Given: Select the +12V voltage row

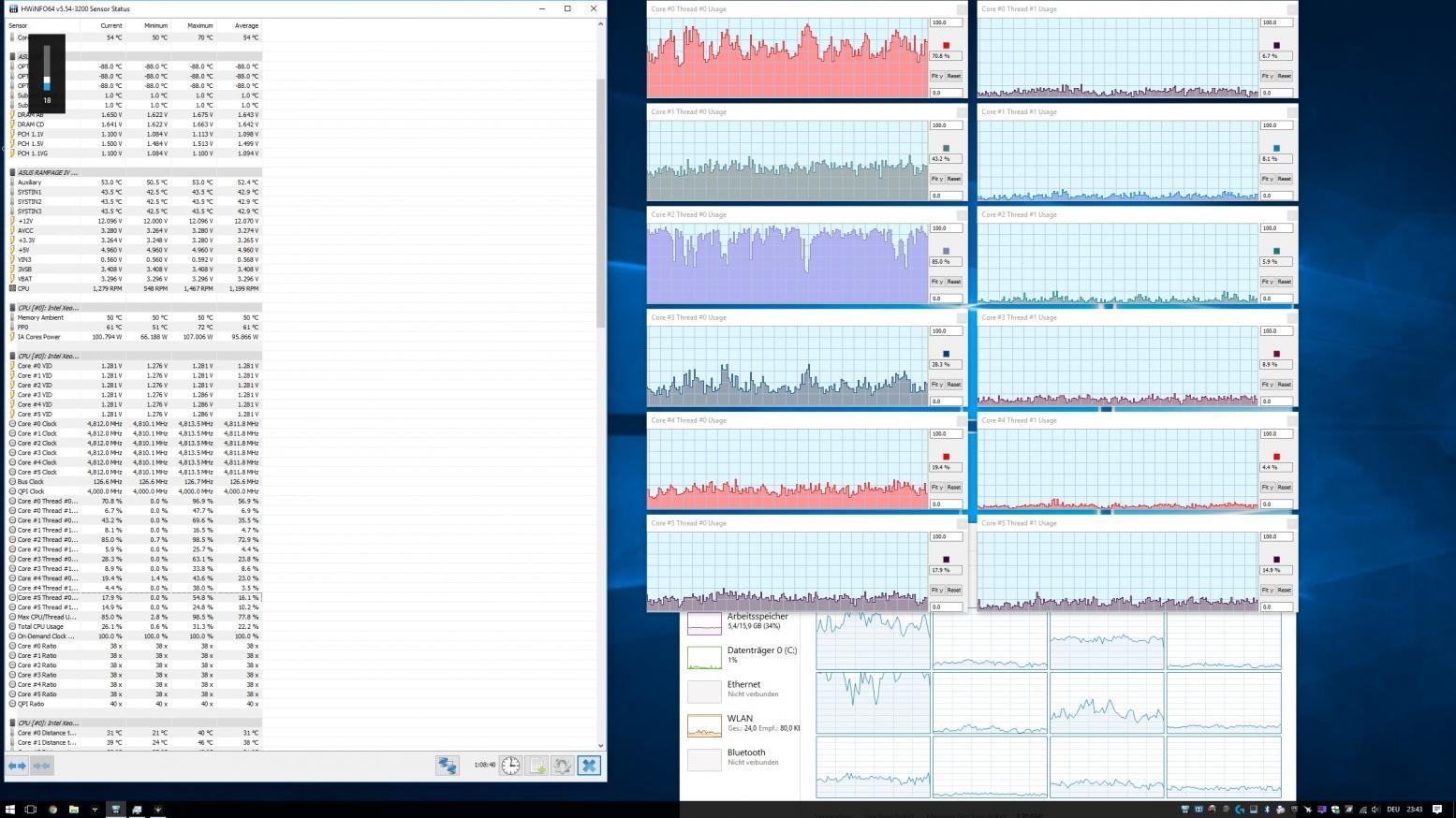Looking at the screenshot, I should click(134, 221).
